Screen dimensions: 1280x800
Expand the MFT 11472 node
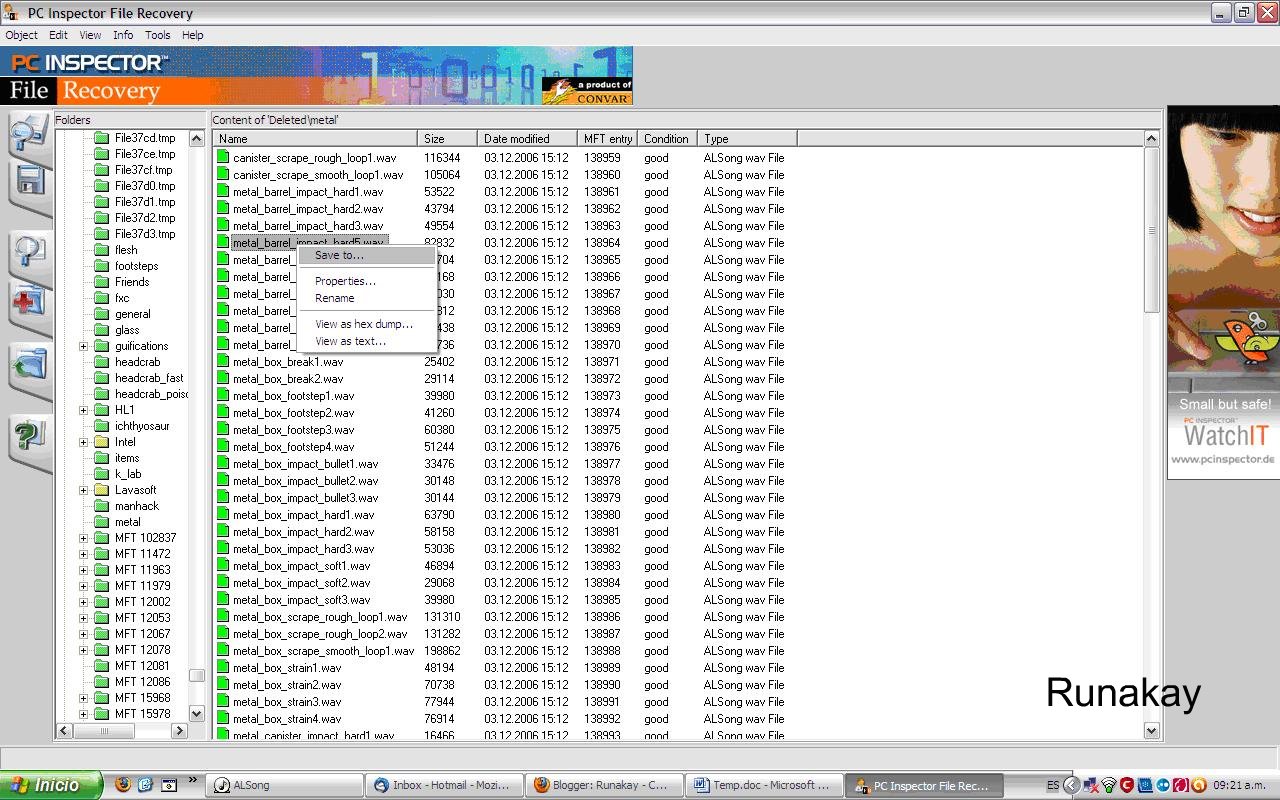tap(84, 554)
